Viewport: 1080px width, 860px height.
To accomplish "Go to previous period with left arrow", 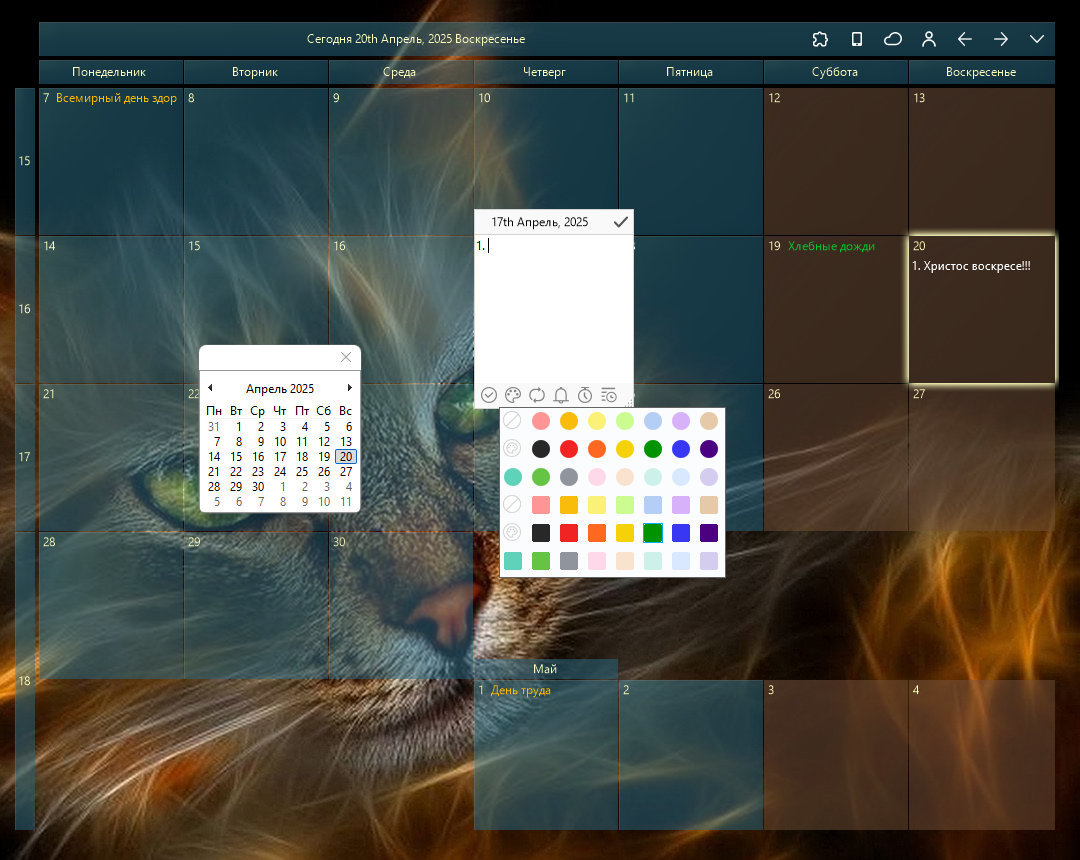I will coord(964,39).
